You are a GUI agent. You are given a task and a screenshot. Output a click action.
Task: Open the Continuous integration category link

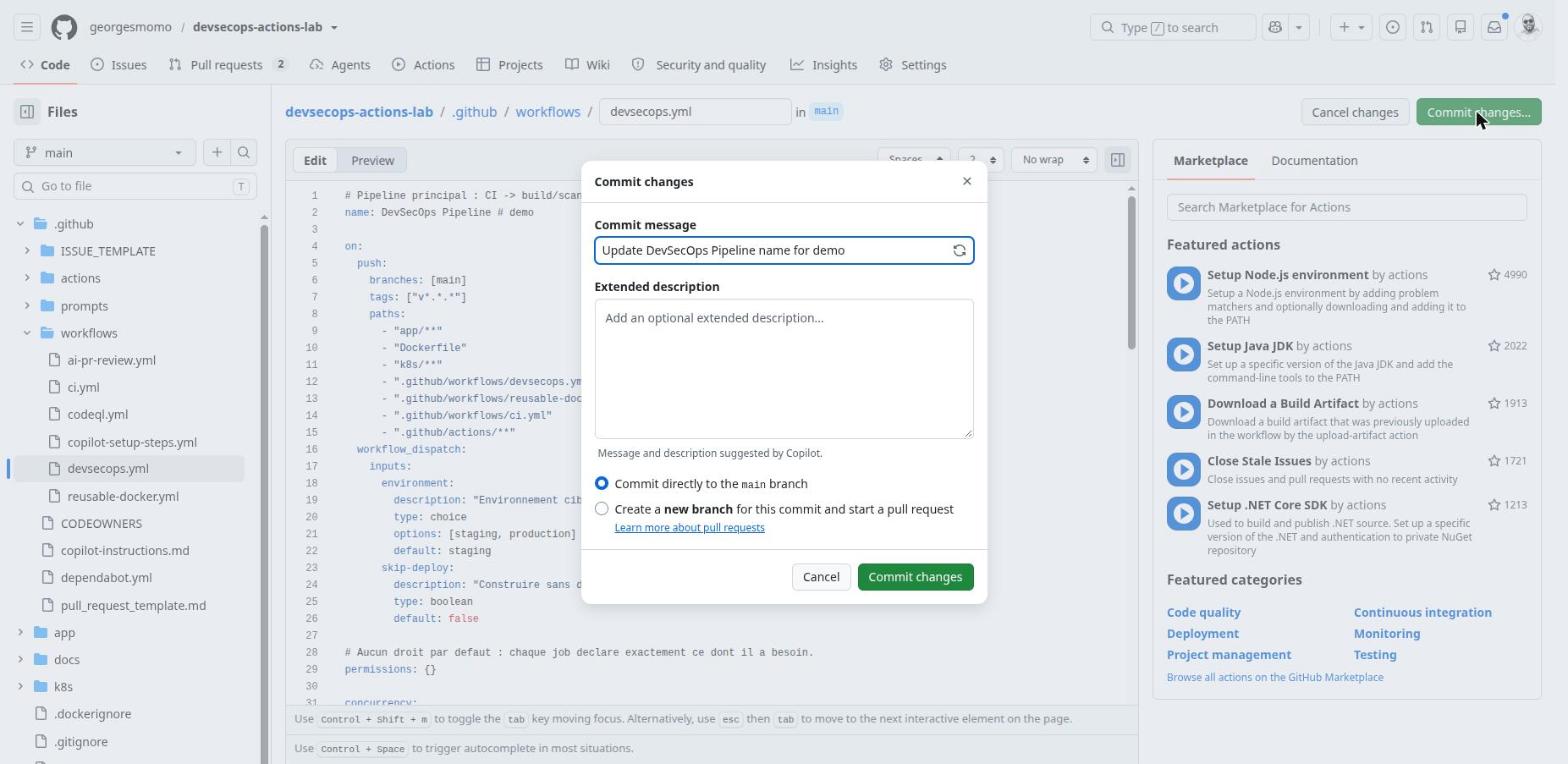1422,612
